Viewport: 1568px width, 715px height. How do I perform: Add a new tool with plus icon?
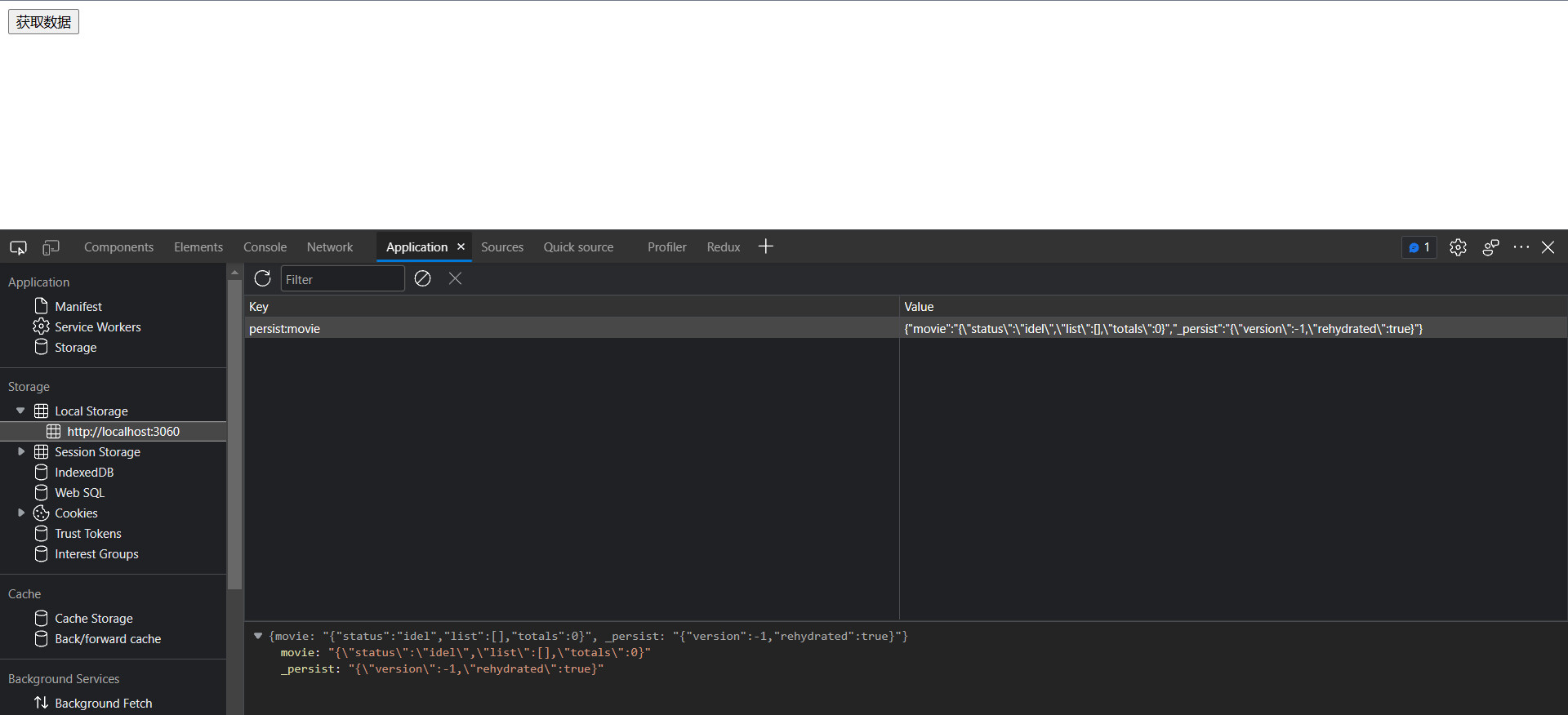765,246
